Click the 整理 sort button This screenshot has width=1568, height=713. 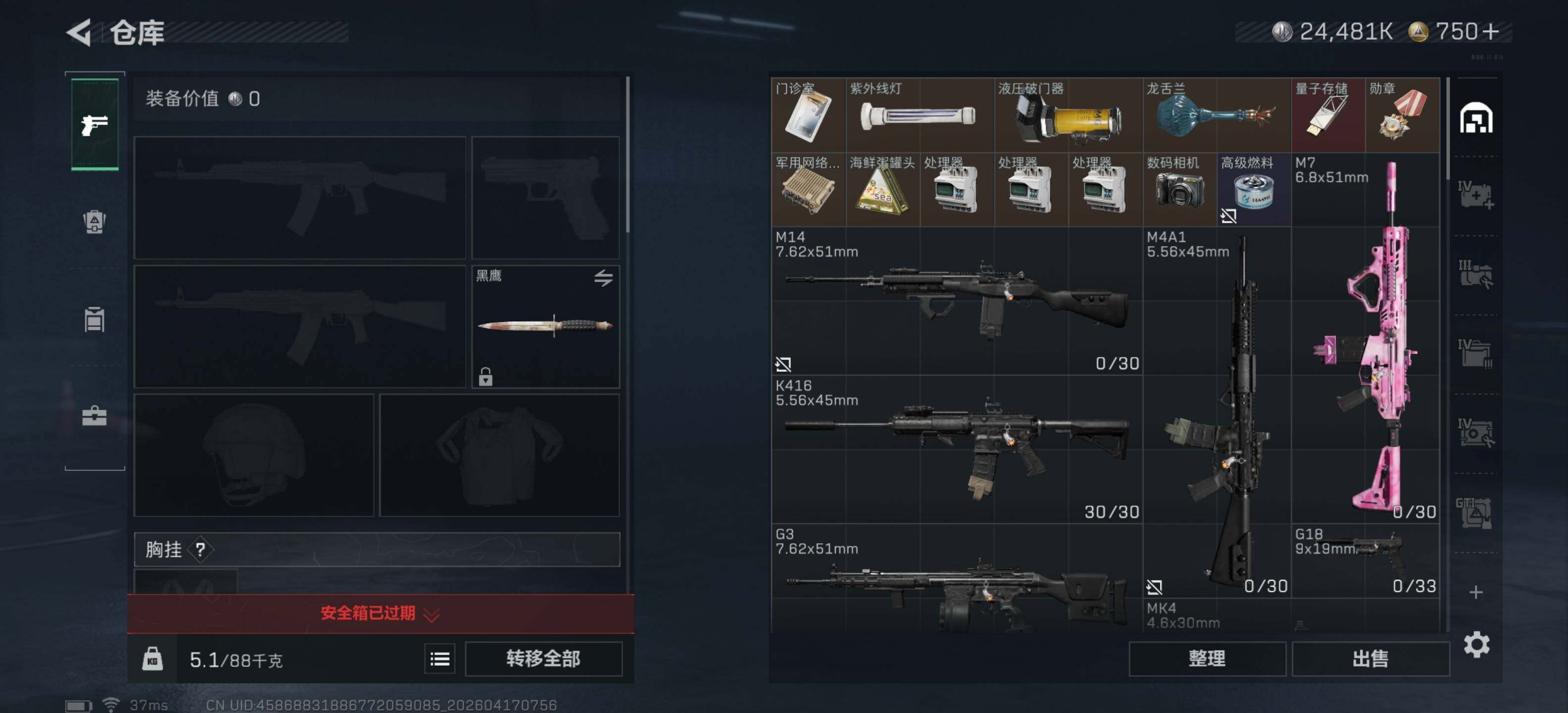pos(1207,659)
